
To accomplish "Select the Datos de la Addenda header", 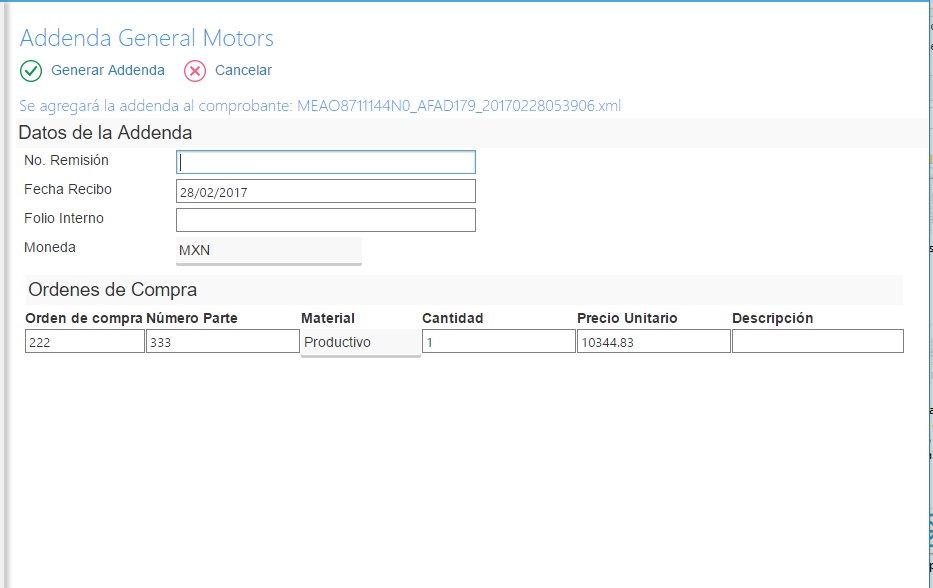I will 105,133.
